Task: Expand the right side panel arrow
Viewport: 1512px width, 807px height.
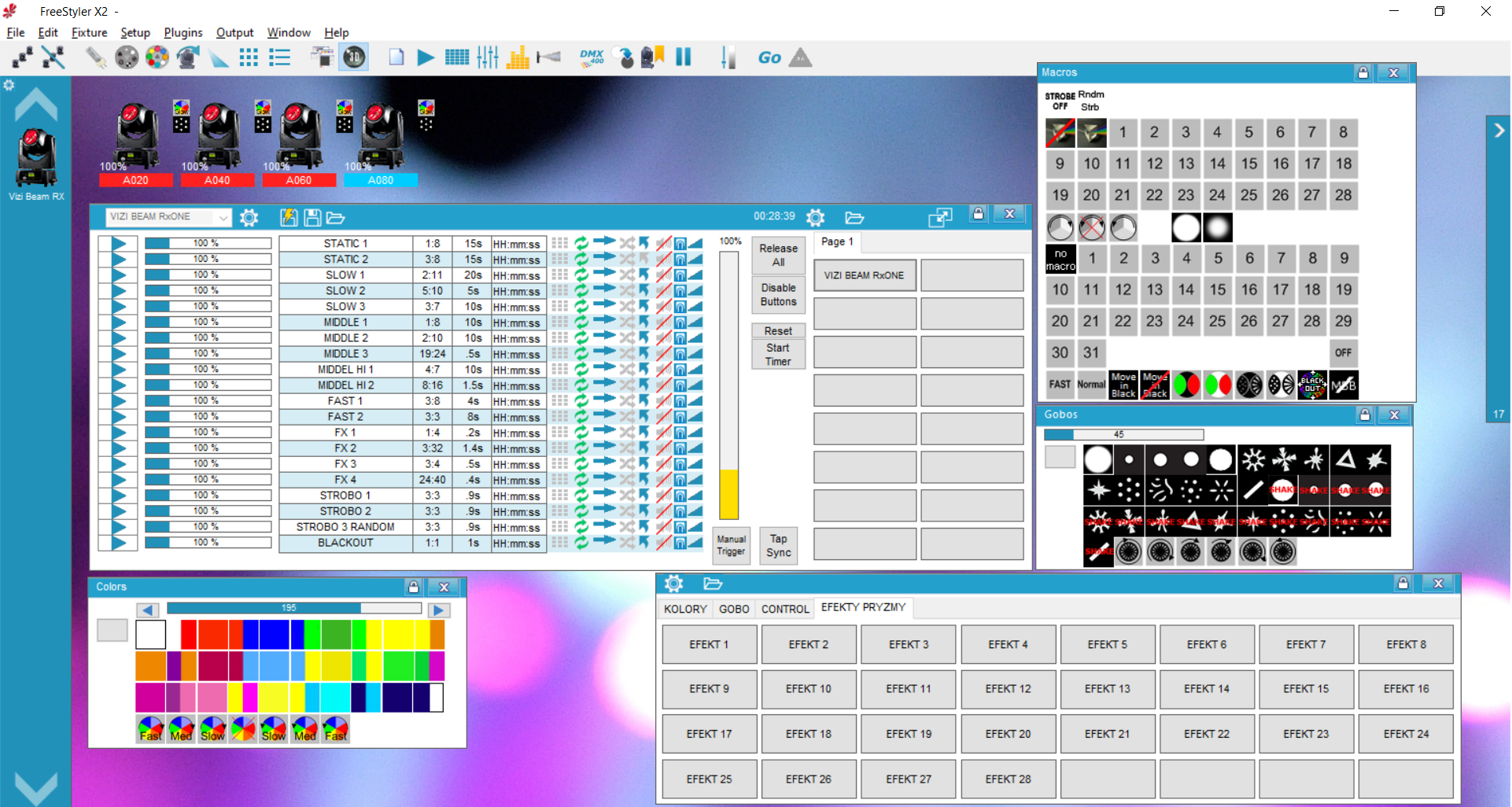Action: click(1499, 131)
